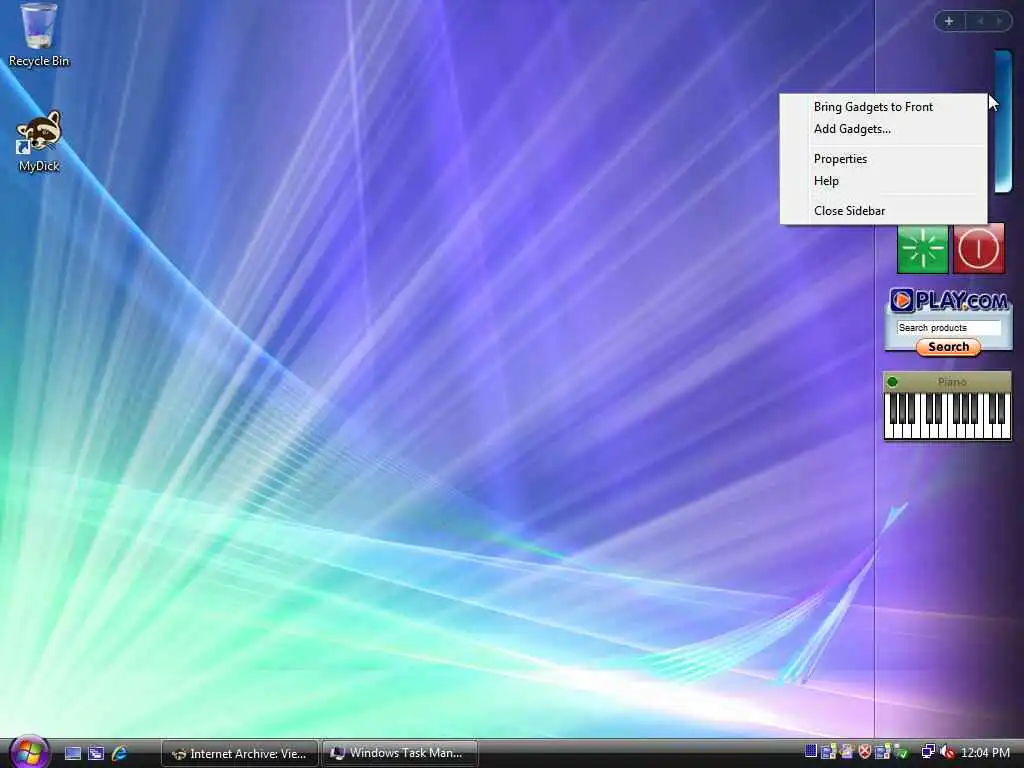Click the PLAY.COM logo in the gadget
The height and width of the screenshot is (768, 1024).
point(949,300)
